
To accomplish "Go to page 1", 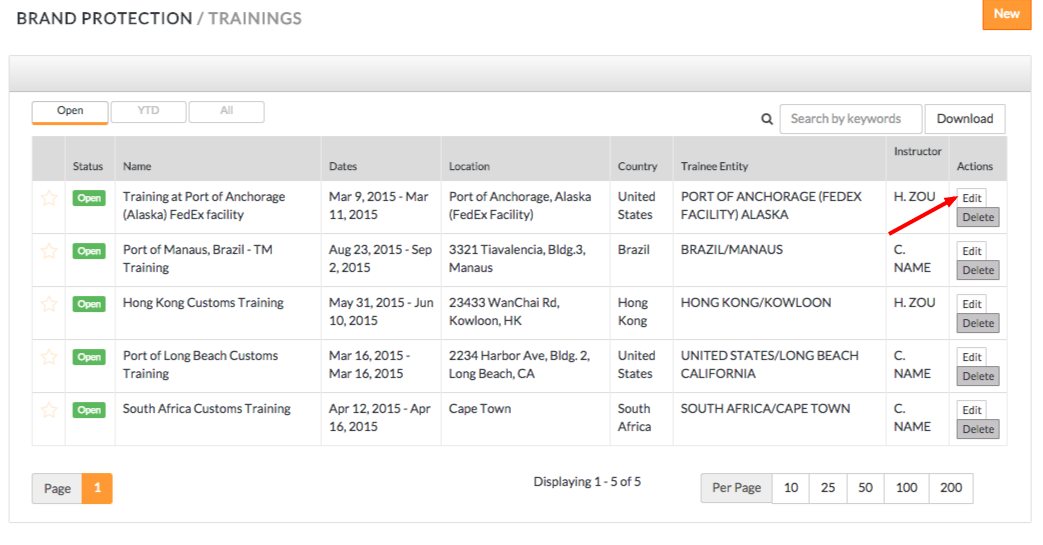I will [97, 488].
